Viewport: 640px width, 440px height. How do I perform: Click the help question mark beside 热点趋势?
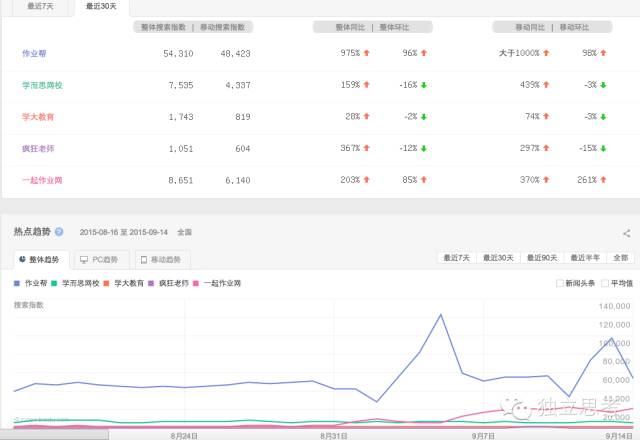59,232
